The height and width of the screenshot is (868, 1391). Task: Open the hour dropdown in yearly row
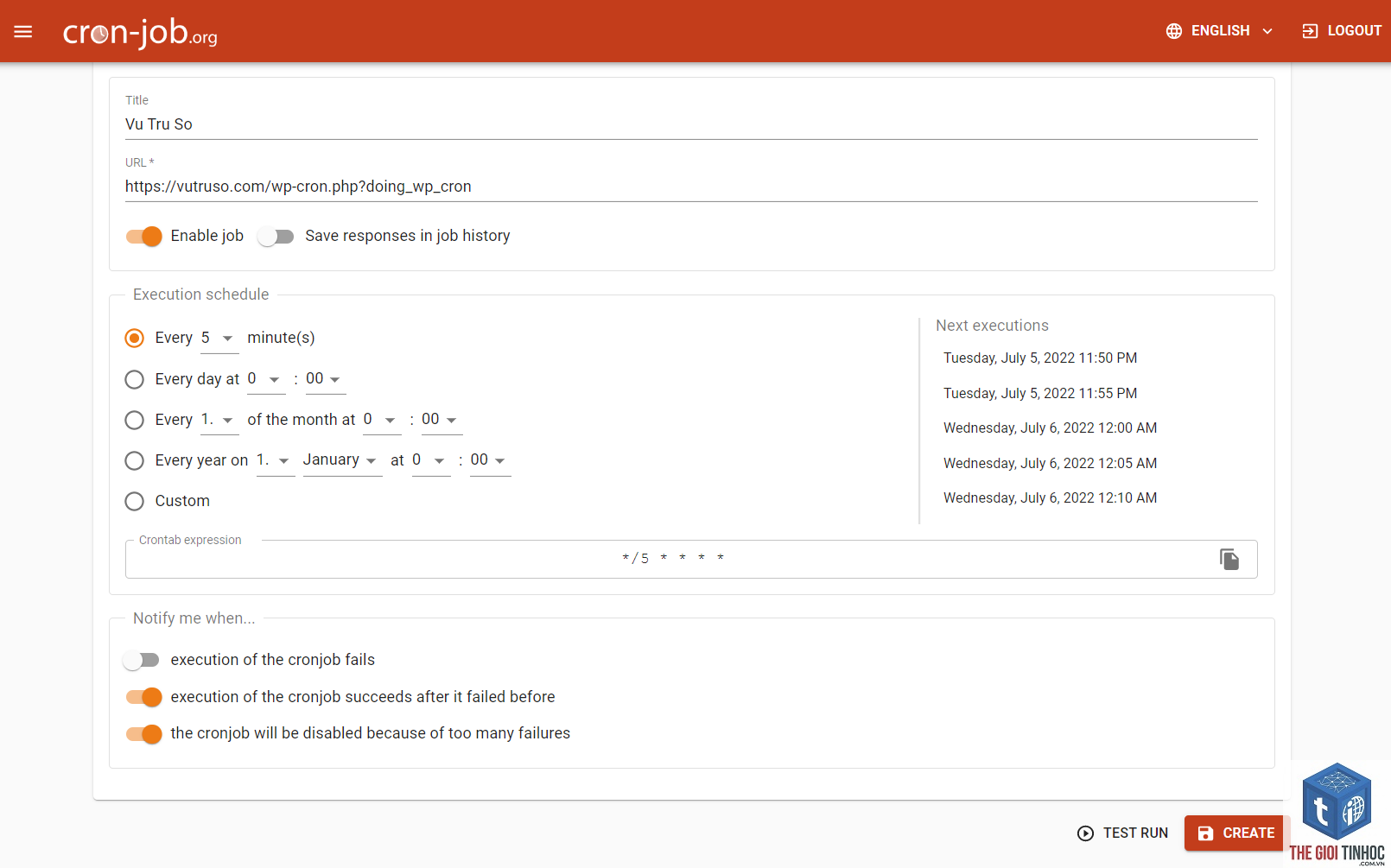pyautogui.click(x=431, y=460)
